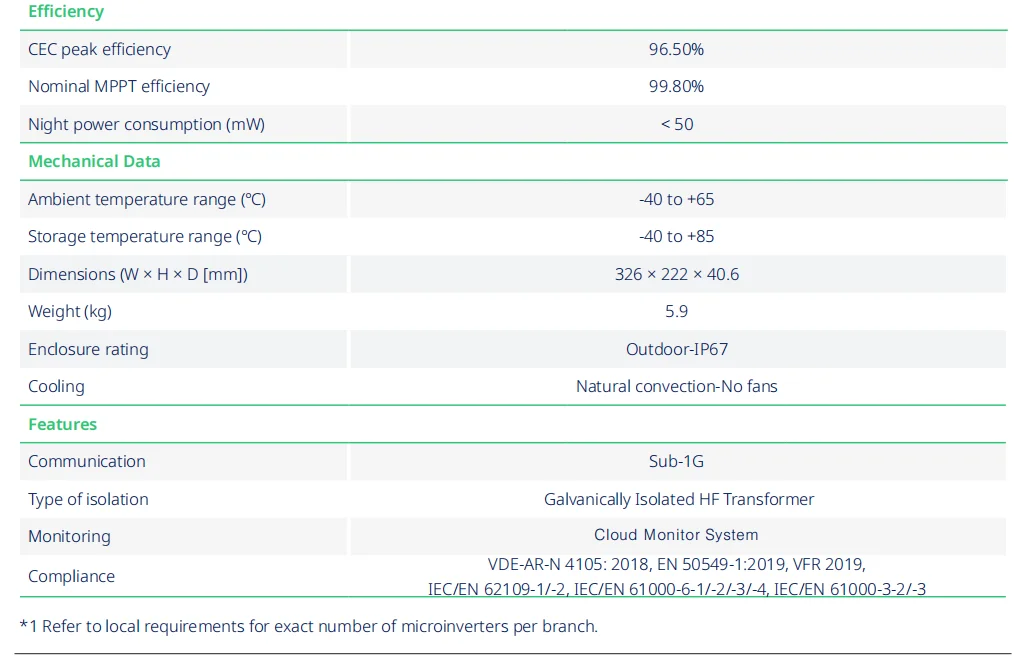
Task: Select the Ambient temperature range label
Action: pyautogui.click(x=147, y=199)
